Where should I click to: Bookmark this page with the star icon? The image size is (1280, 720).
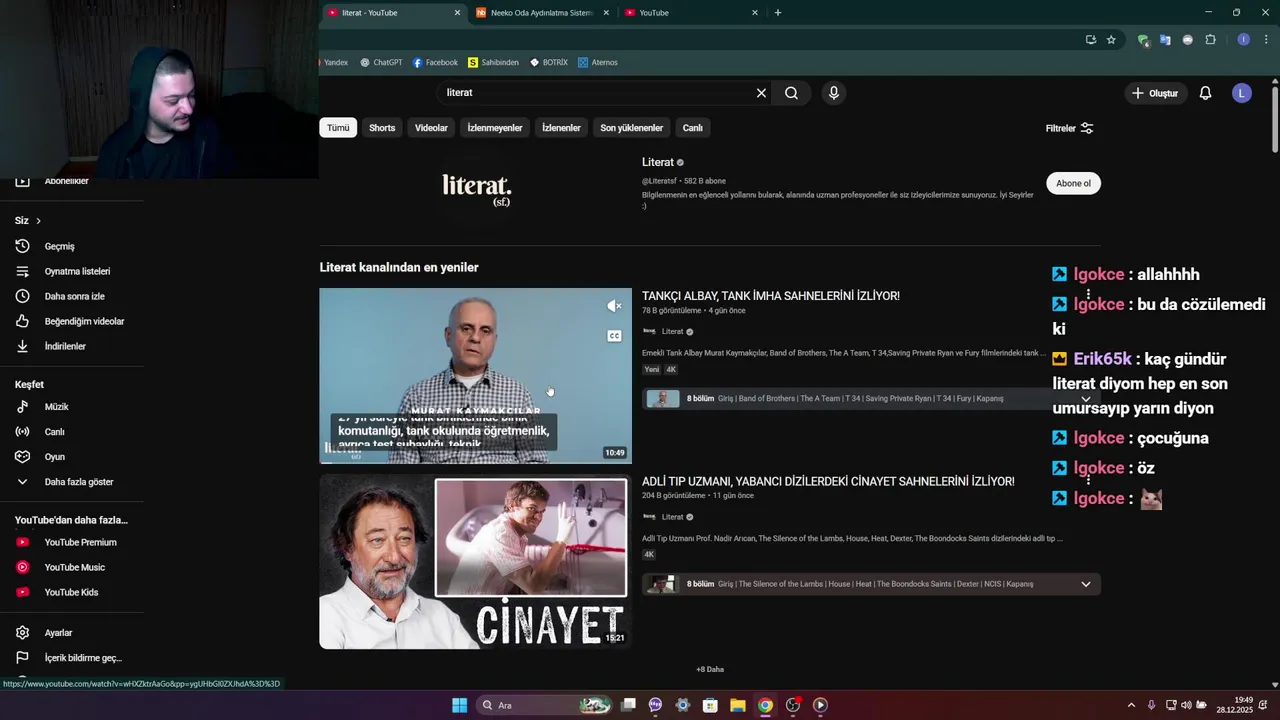(x=1111, y=40)
